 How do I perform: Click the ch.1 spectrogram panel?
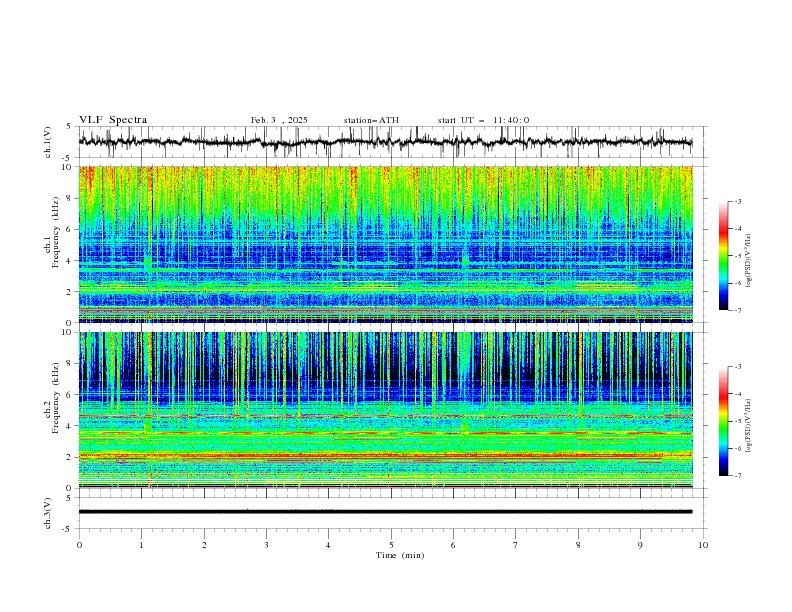pos(385,244)
